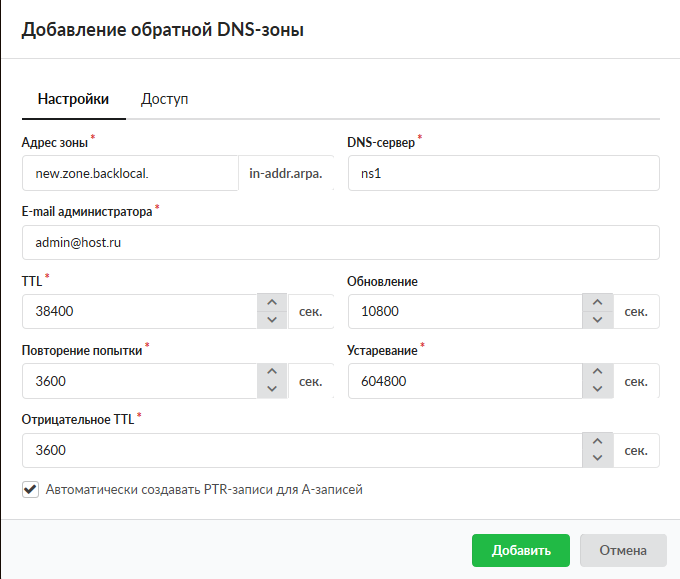Decrease the TTL value with down arrow

click(272, 320)
